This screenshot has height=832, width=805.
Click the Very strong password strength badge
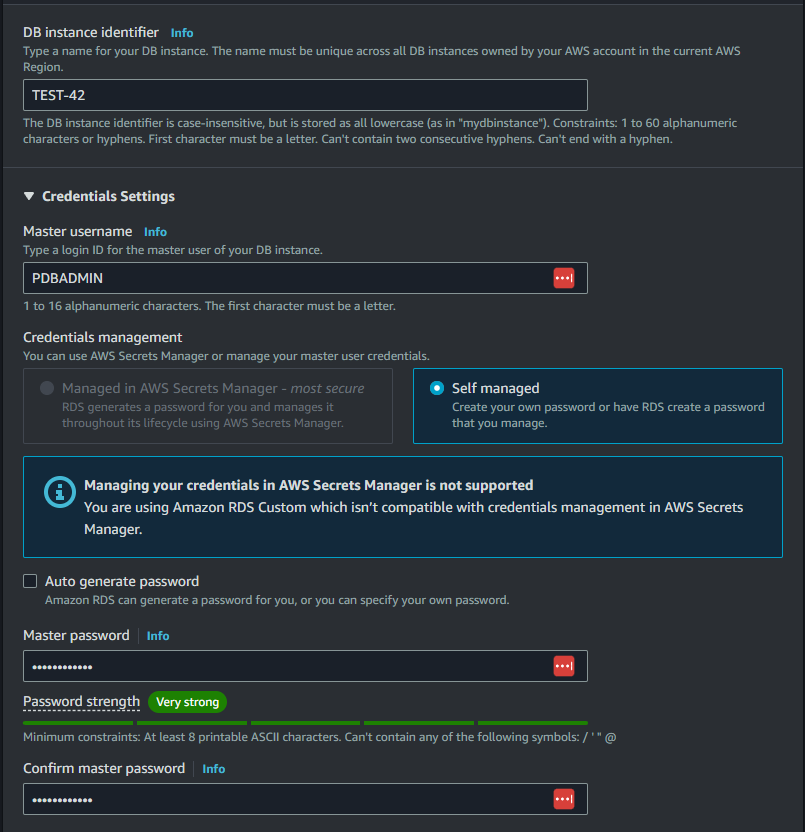pyautogui.click(x=187, y=702)
